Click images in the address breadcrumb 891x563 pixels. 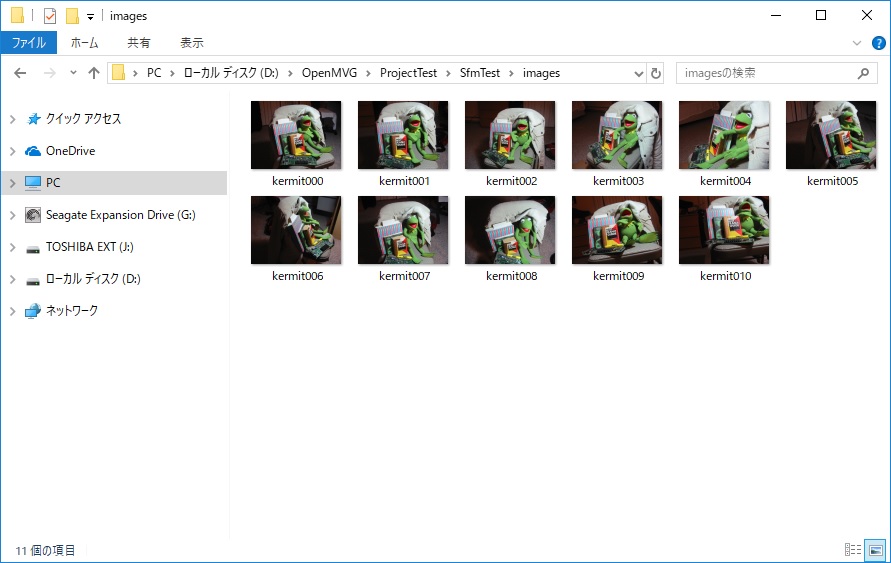tap(542, 73)
